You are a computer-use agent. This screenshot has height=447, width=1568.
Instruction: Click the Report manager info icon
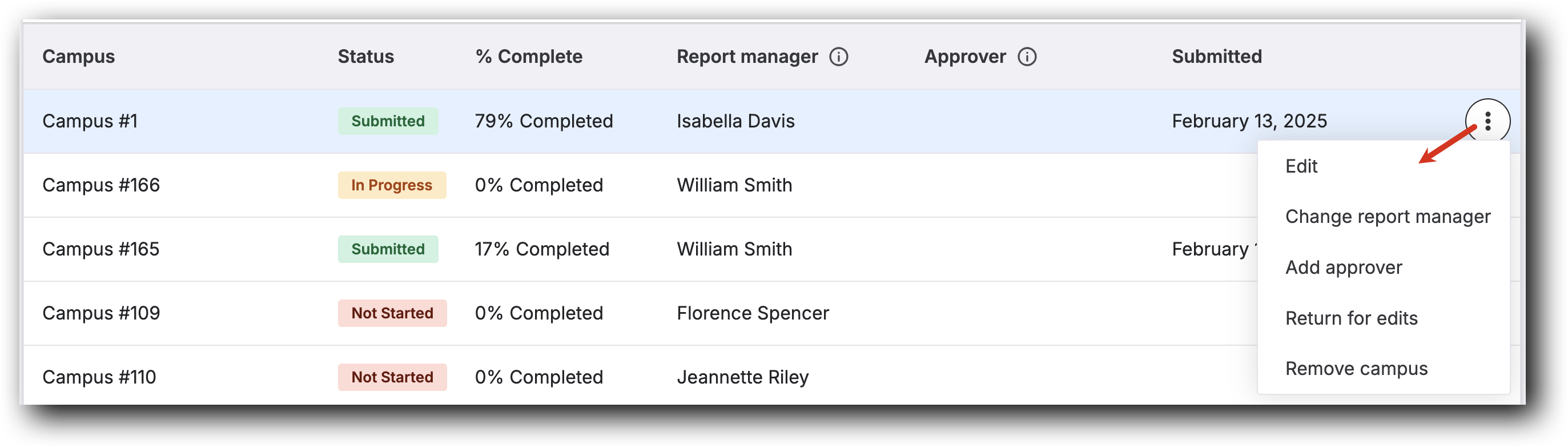tap(840, 57)
